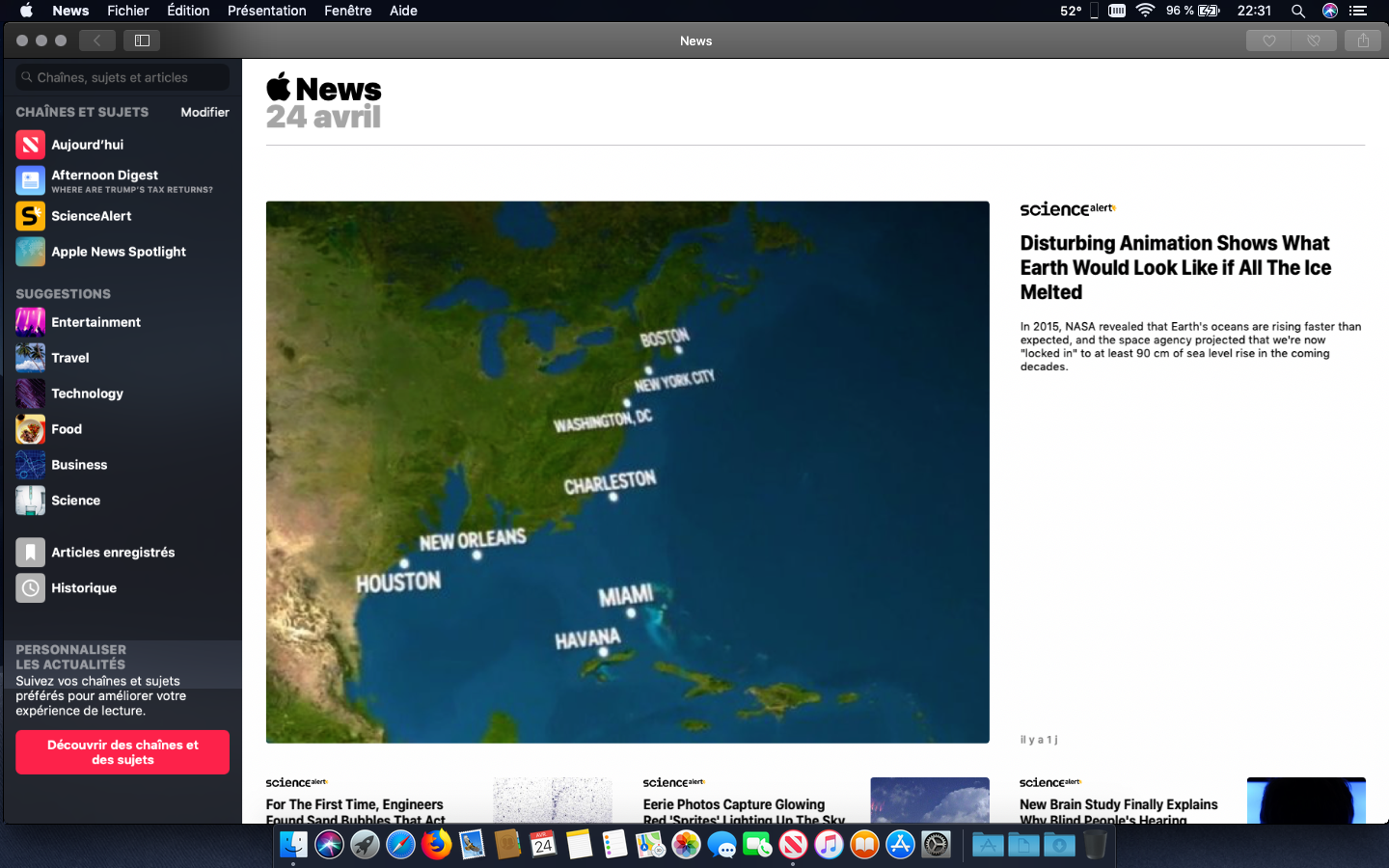
Task: Open Mail stamp icon in Dock
Action: pos(472,845)
